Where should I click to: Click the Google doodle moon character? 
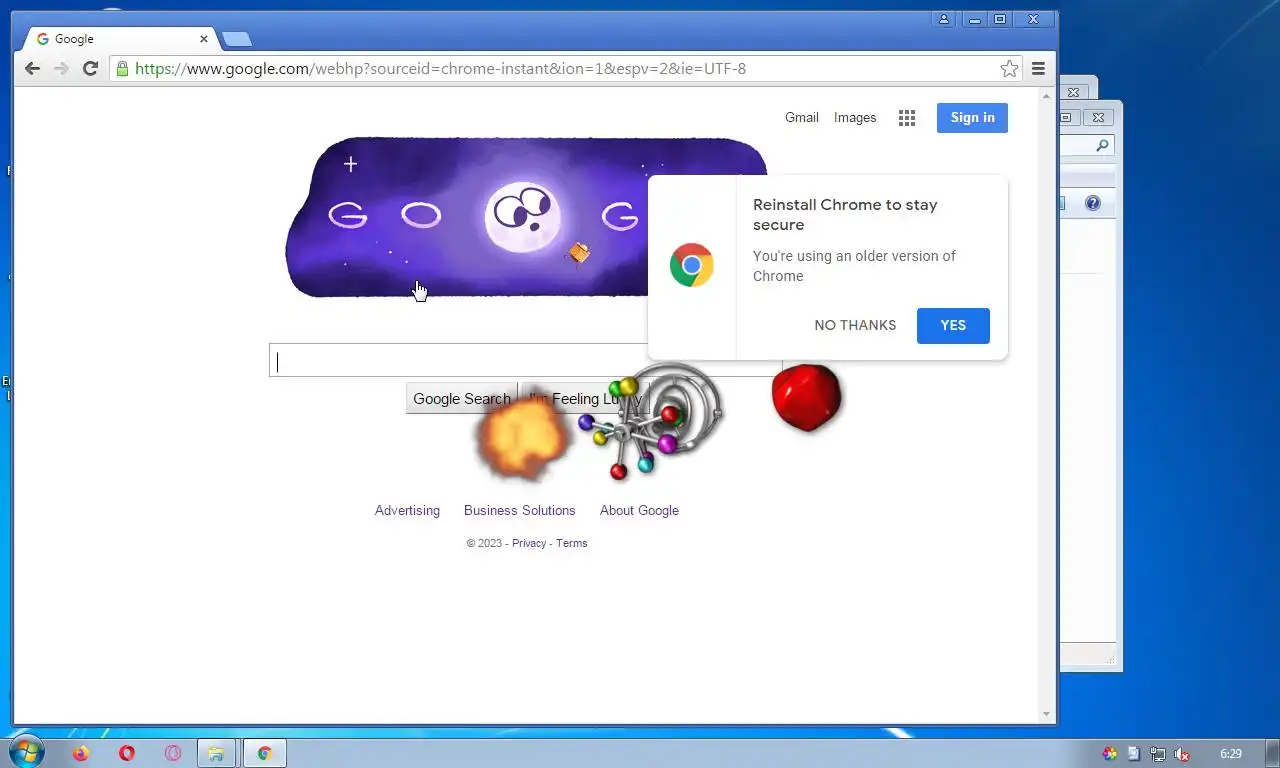(522, 216)
